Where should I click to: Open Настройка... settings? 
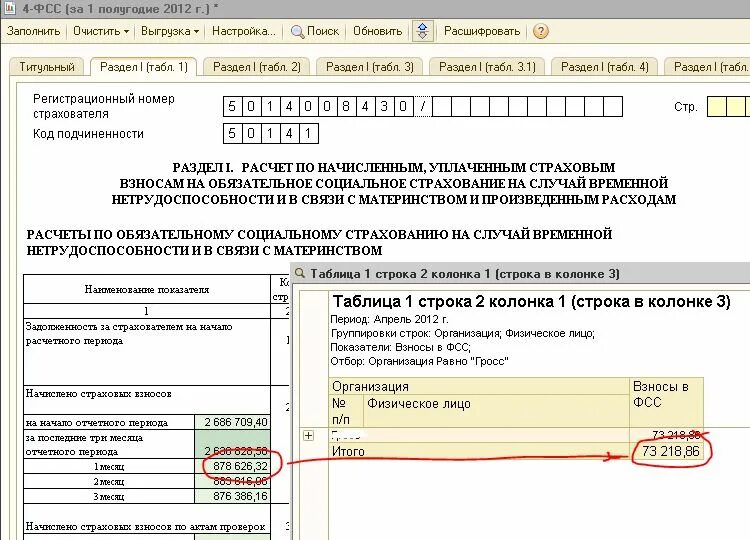[244, 31]
